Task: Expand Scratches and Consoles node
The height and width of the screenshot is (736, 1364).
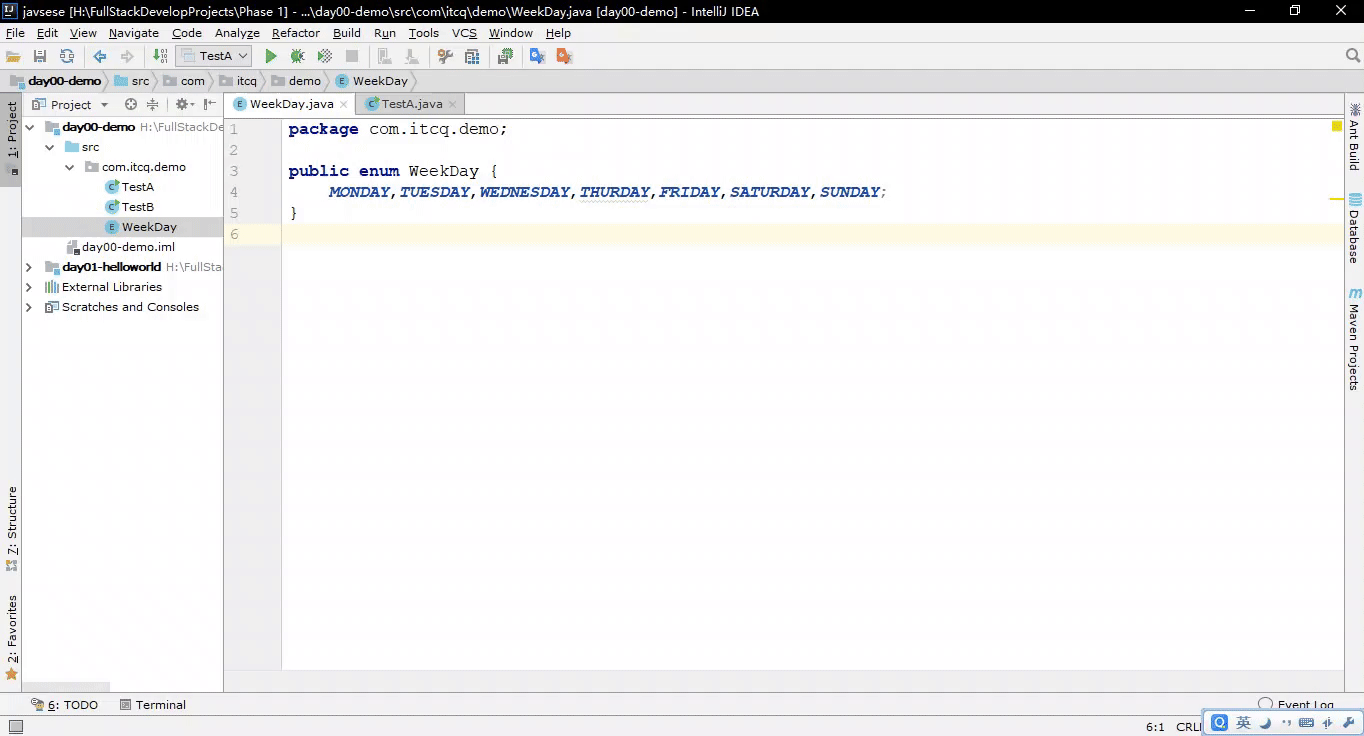Action: [29, 307]
